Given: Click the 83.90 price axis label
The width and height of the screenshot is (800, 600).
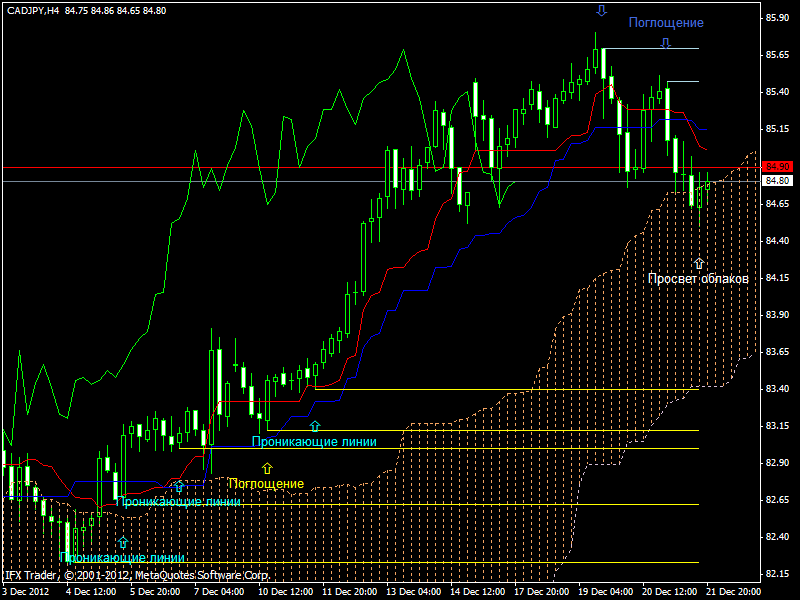Looking at the screenshot, I should [x=778, y=315].
